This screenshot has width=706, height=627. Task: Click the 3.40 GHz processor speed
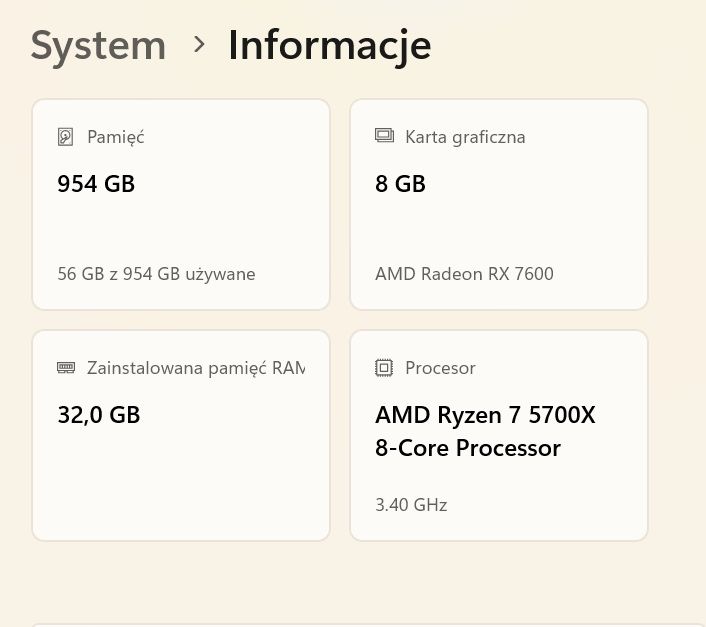click(x=411, y=505)
